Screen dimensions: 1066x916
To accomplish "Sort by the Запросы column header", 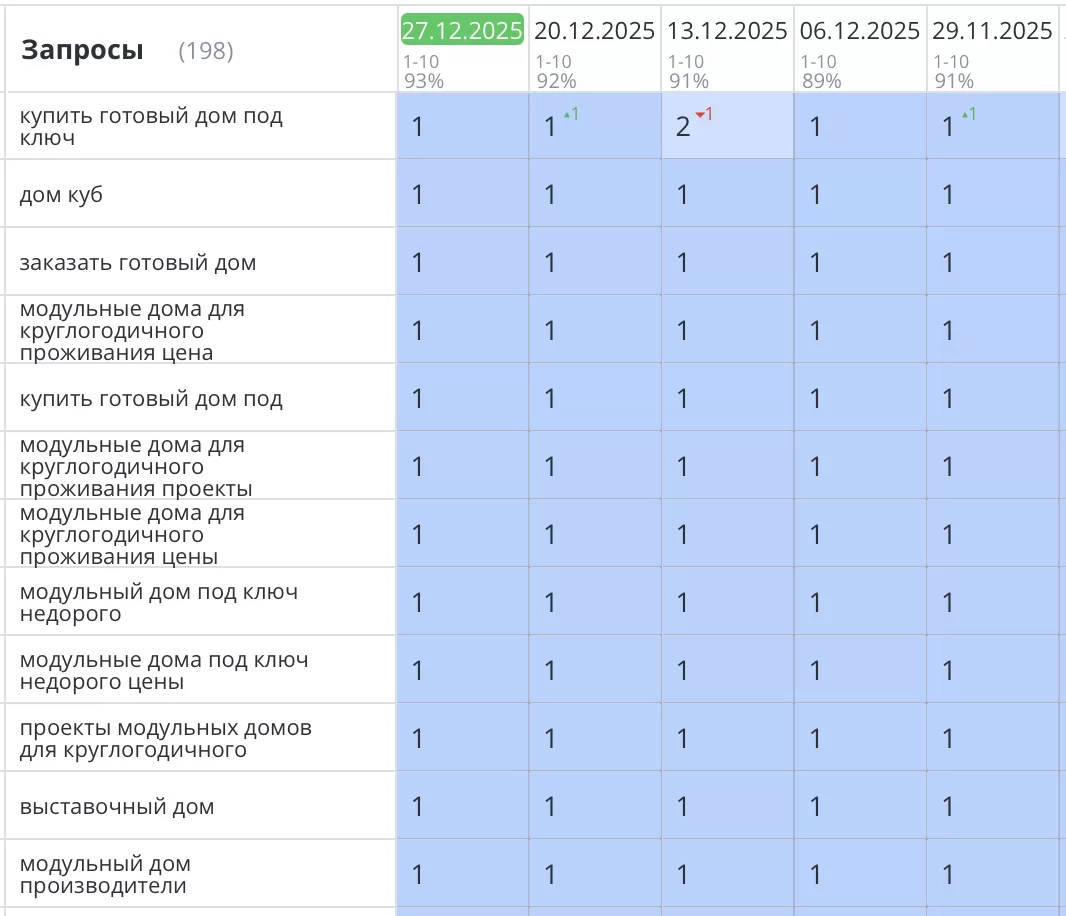I will (82, 50).
